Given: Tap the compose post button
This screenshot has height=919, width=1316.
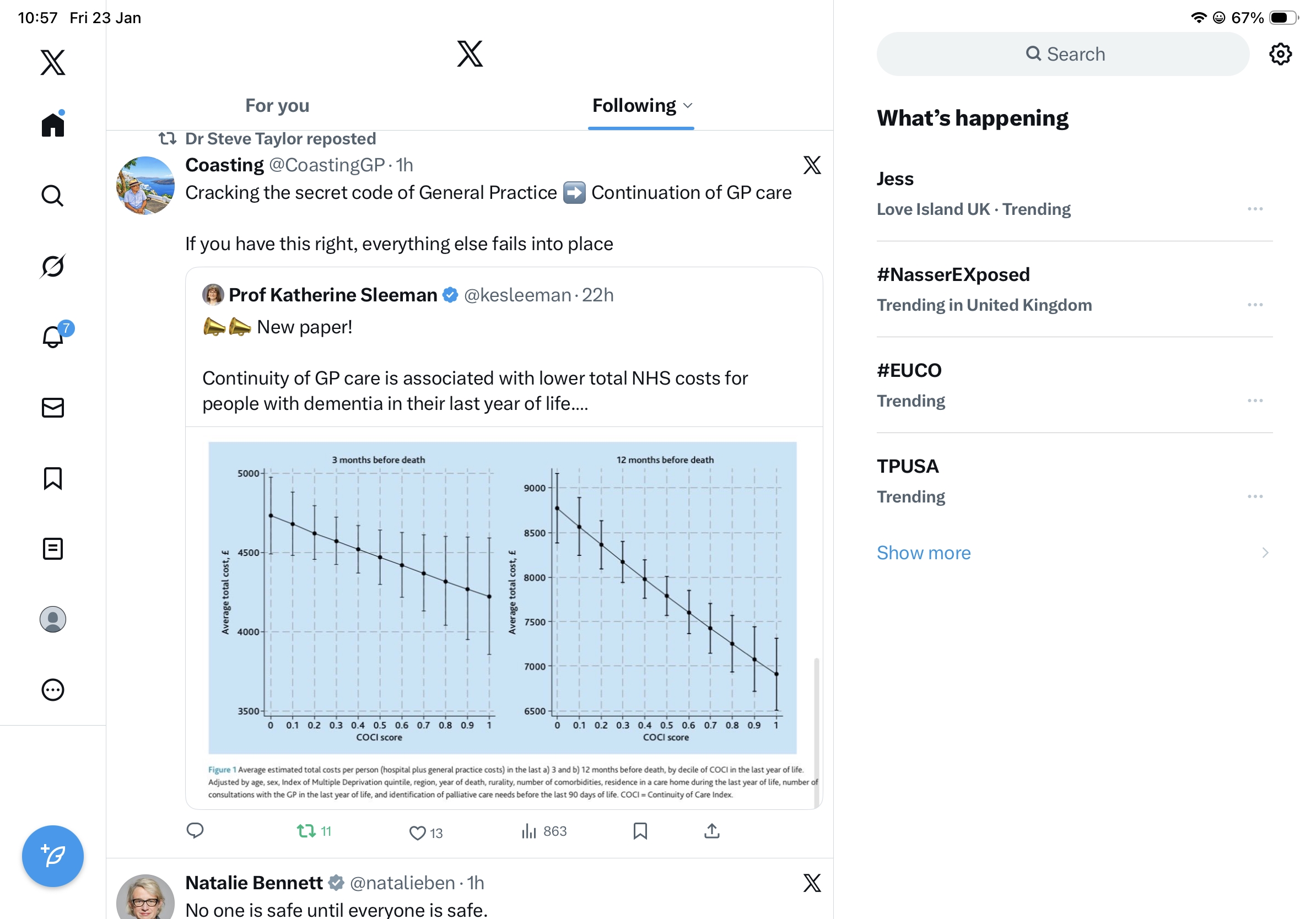Looking at the screenshot, I should [x=53, y=856].
